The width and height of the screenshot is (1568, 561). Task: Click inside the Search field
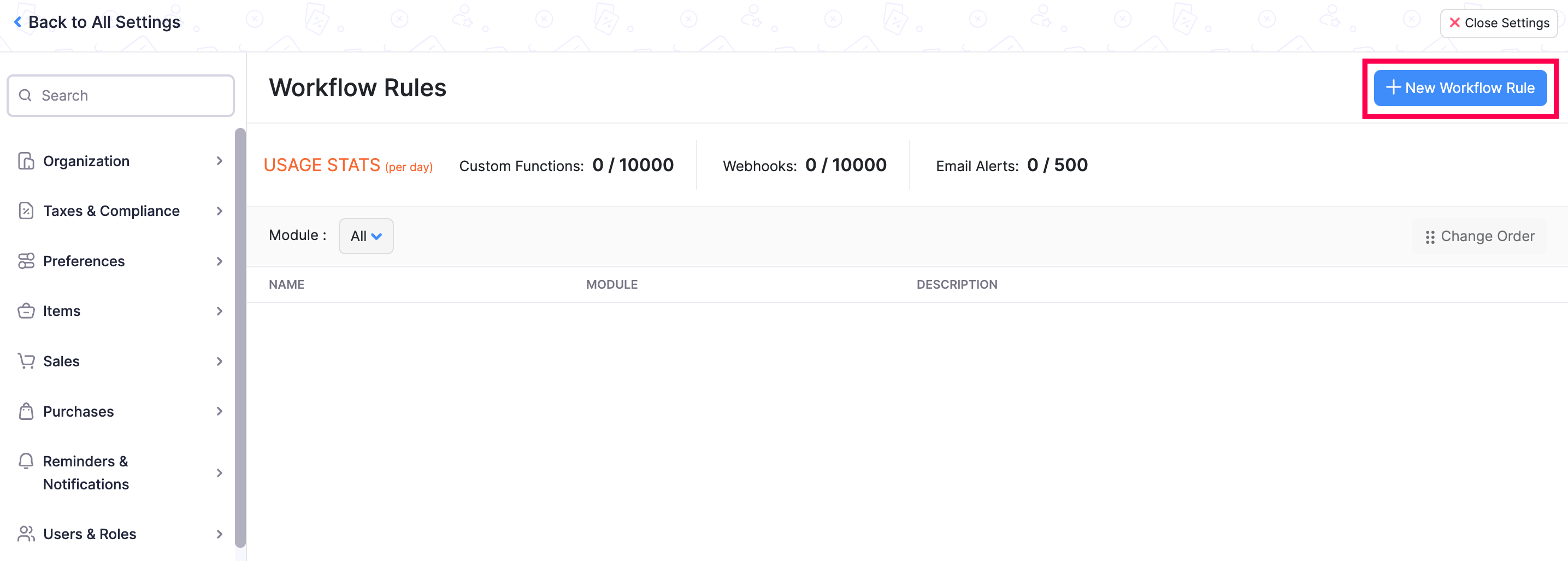click(121, 95)
